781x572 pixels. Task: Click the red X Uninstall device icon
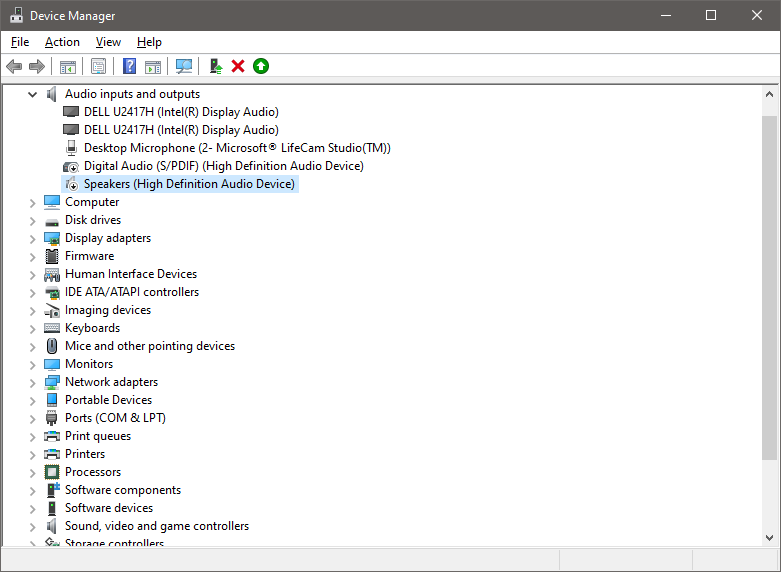tap(238, 66)
